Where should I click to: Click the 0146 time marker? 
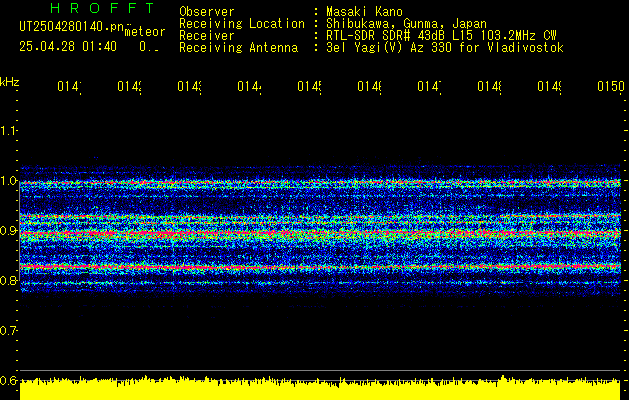tap(369, 86)
